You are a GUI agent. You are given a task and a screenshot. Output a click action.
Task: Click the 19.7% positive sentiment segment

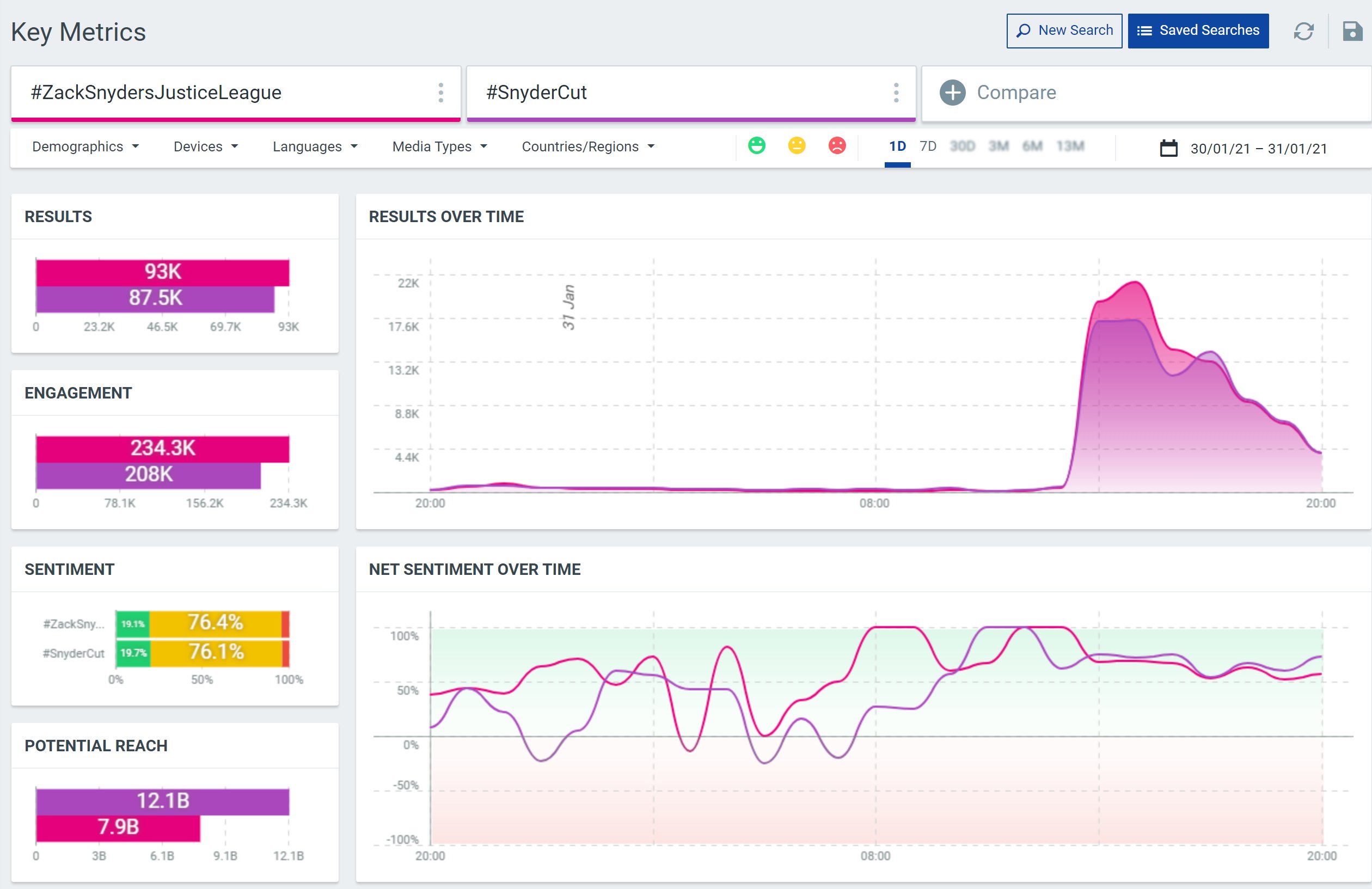coord(133,653)
